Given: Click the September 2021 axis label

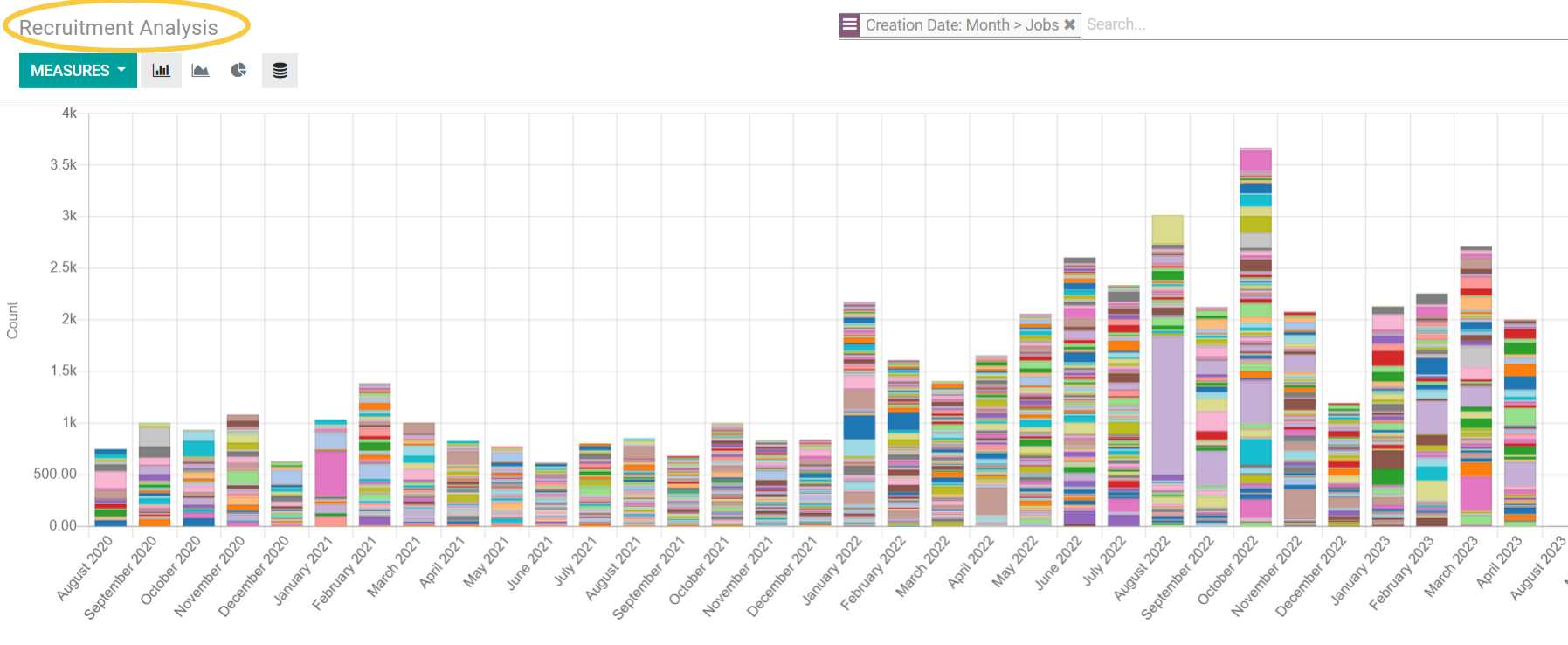Looking at the screenshot, I should tap(648, 578).
